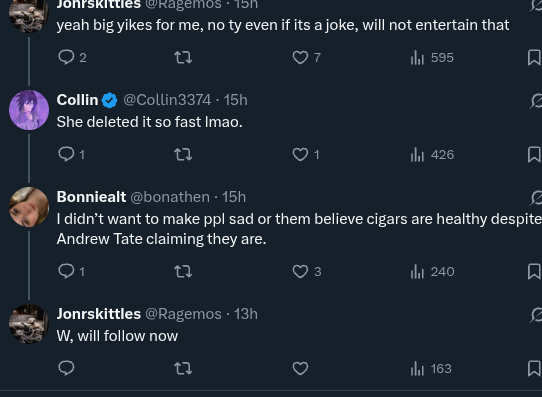Like Bonniealt's tweet with 3 likes
This screenshot has height=397, width=542.
[307, 272]
